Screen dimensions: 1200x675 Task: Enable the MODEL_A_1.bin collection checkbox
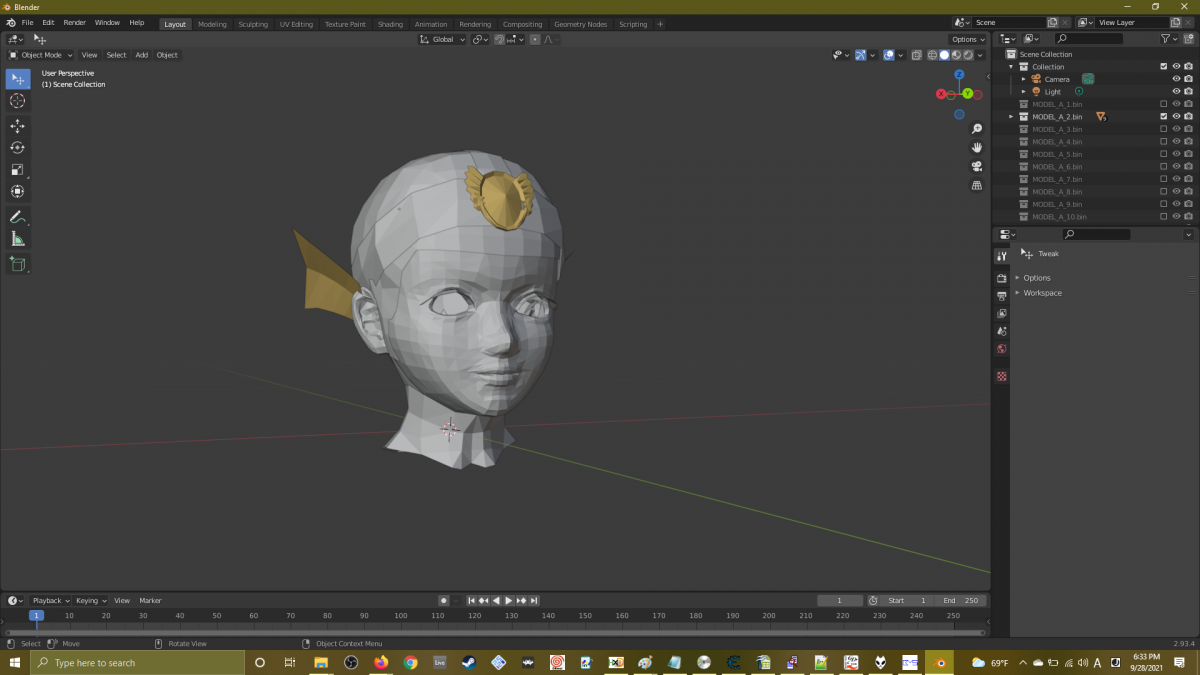point(1163,104)
